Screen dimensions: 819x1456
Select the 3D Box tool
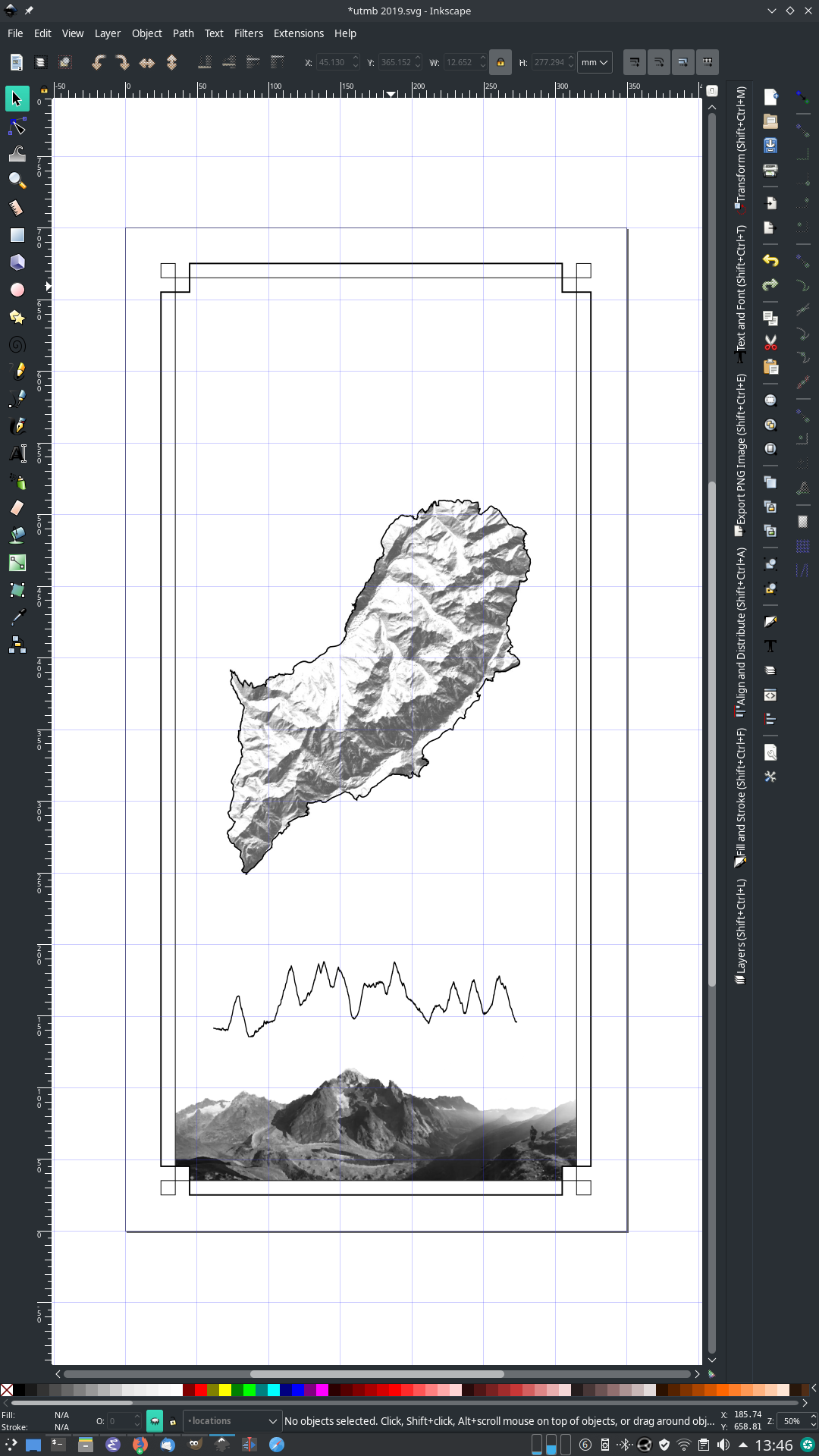(x=17, y=262)
